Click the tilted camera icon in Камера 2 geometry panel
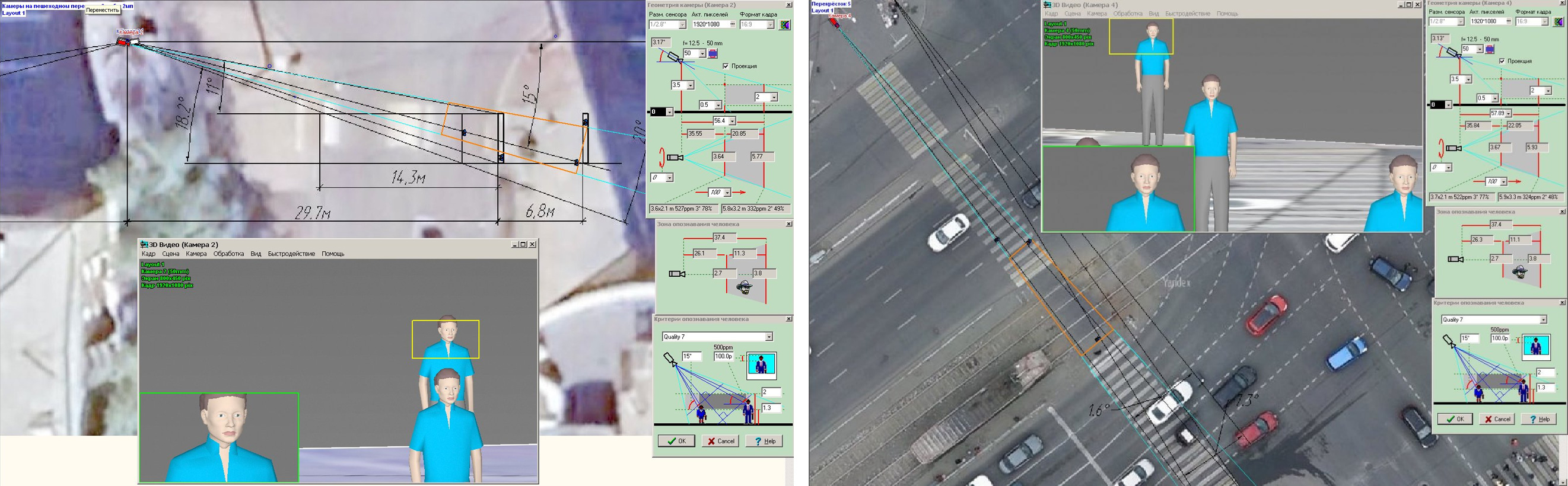The image size is (1568, 486). [x=672, y=56]
